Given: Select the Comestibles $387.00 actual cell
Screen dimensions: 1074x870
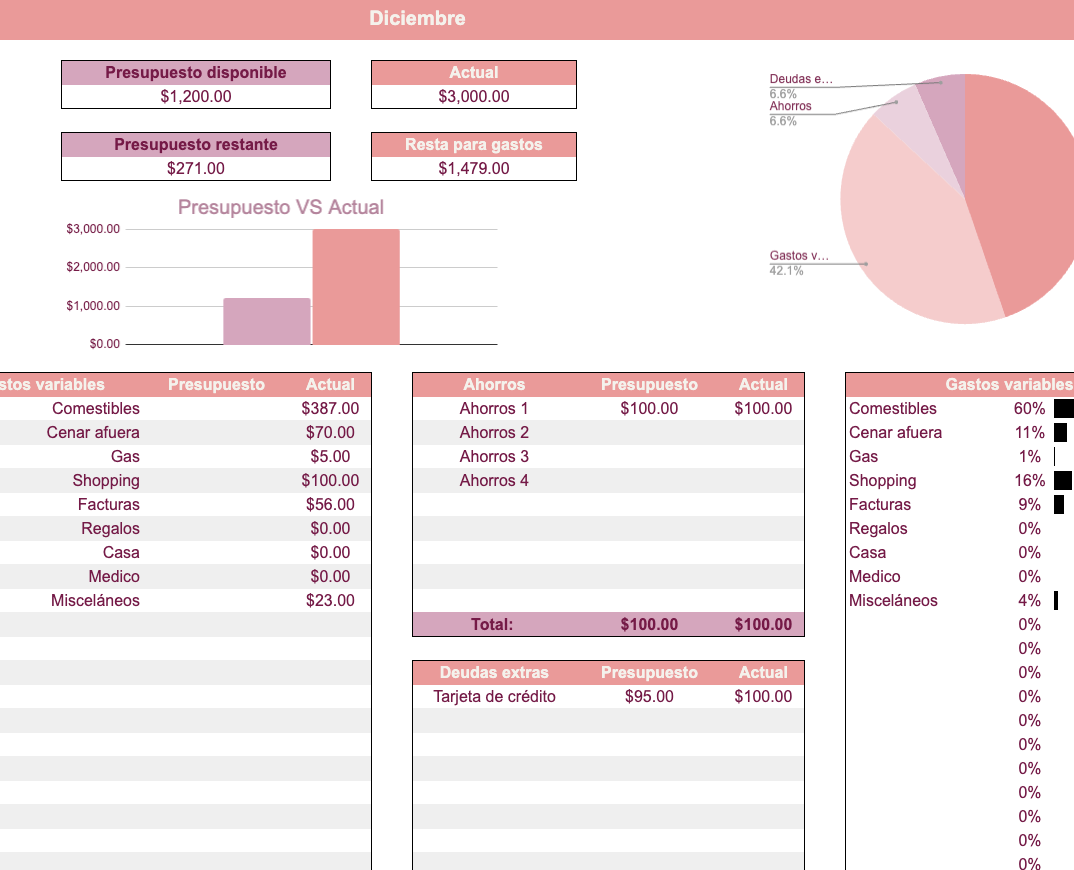Looking at the screenshot, I should pyautogui.click(x=330, y=409).
